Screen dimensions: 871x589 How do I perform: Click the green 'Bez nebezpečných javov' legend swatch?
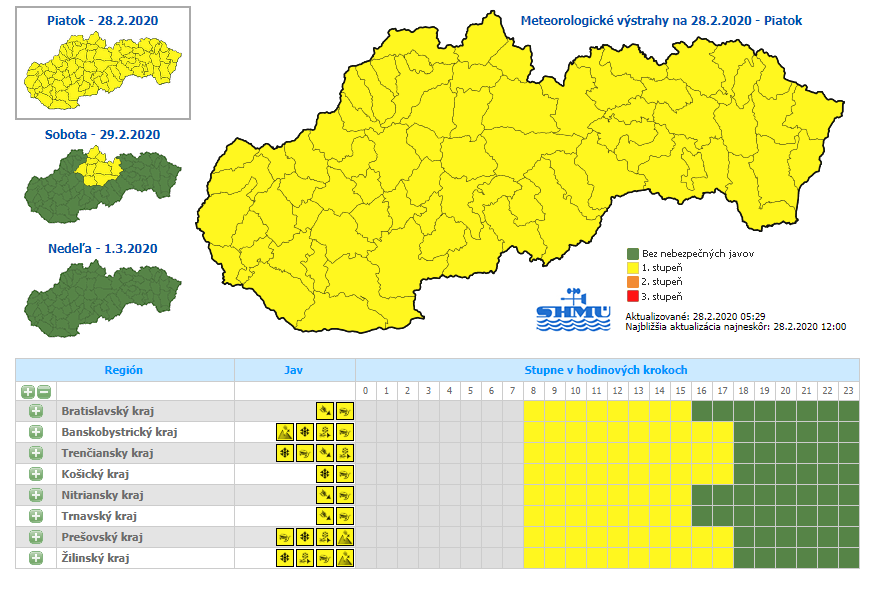point(633,254)
